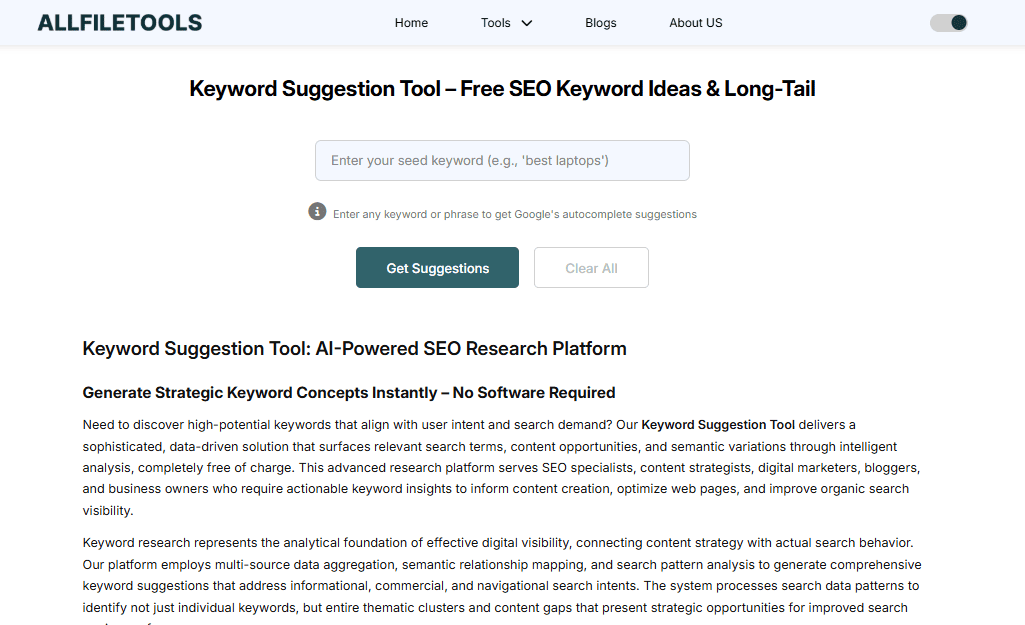Focus the seed keyword input field
The height and width of the screenshot is (625, 1025).
coord(502,161)
